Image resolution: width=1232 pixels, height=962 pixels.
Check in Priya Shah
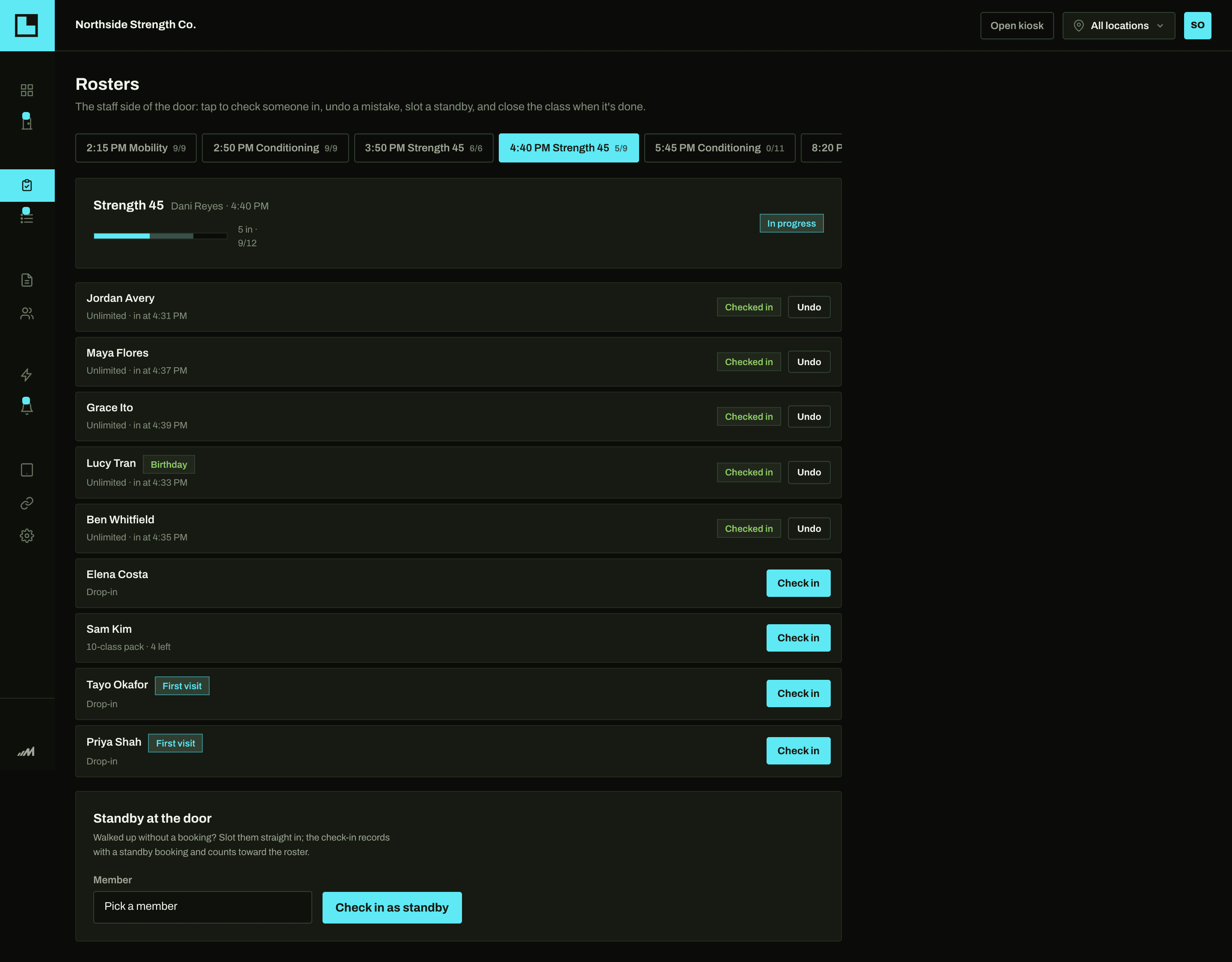(x=798, y=750)
